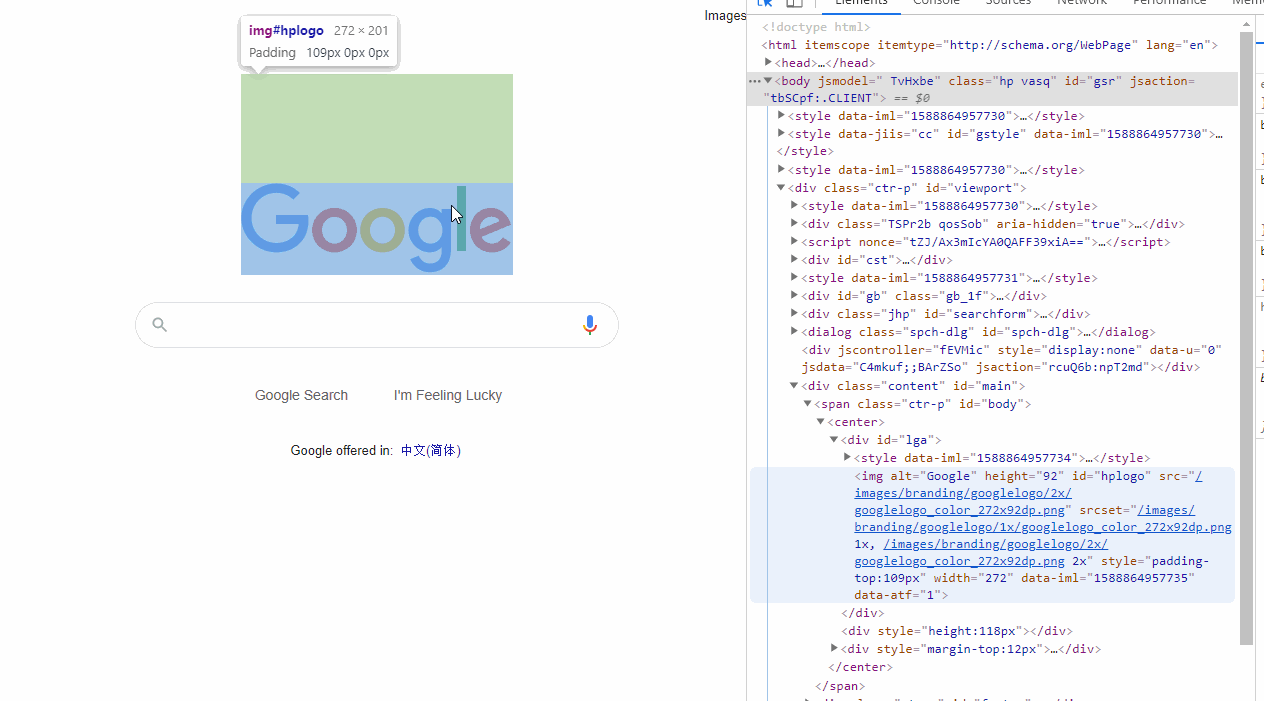Screen dimensions: 1264x701
Task: Click the magnifier icon in search box
Action: tap(159, 324)
